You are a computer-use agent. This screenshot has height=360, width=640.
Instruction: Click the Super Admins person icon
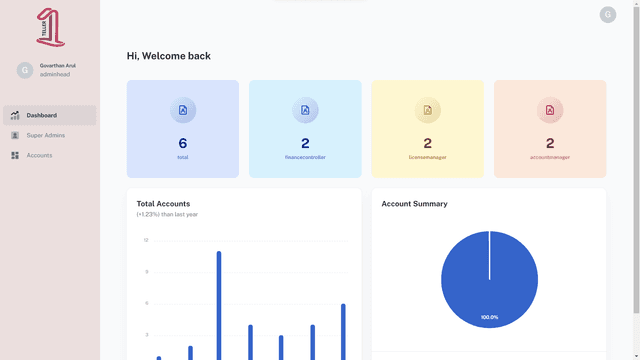coord(15,136)
